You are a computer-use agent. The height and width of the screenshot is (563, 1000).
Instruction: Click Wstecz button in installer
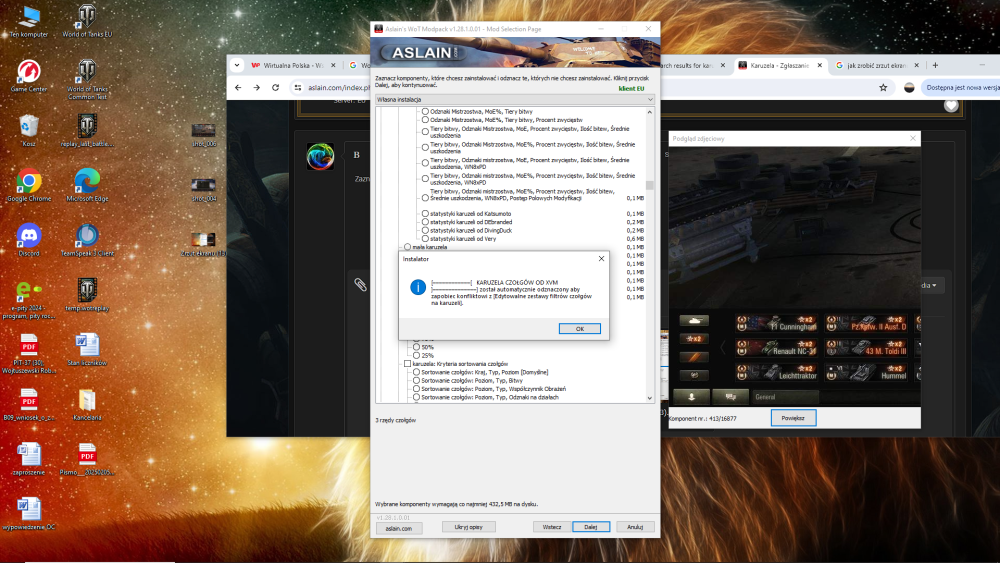point(552,527)
